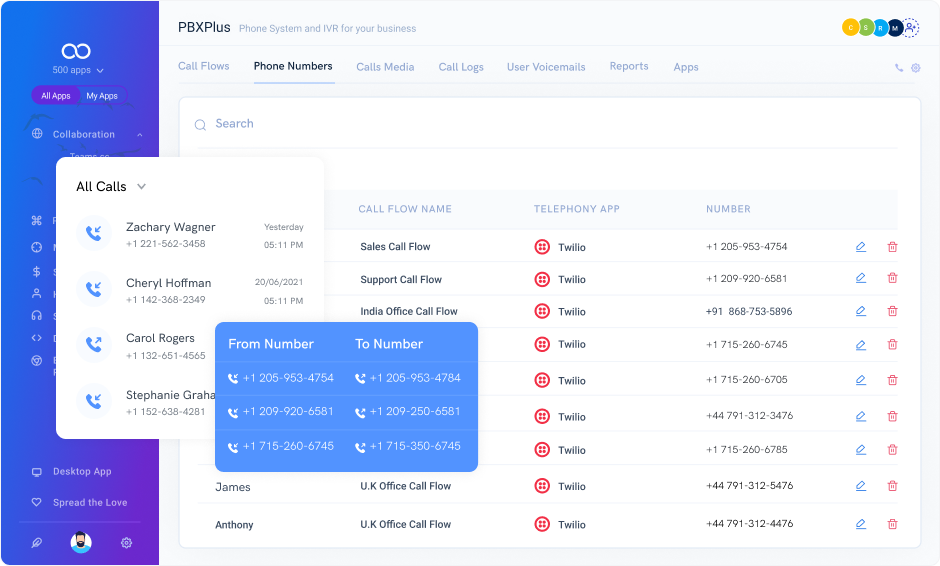Click Spread the Love link
Image resolution: width=940 pixels, height=566 pixels.
click(90, 502)
